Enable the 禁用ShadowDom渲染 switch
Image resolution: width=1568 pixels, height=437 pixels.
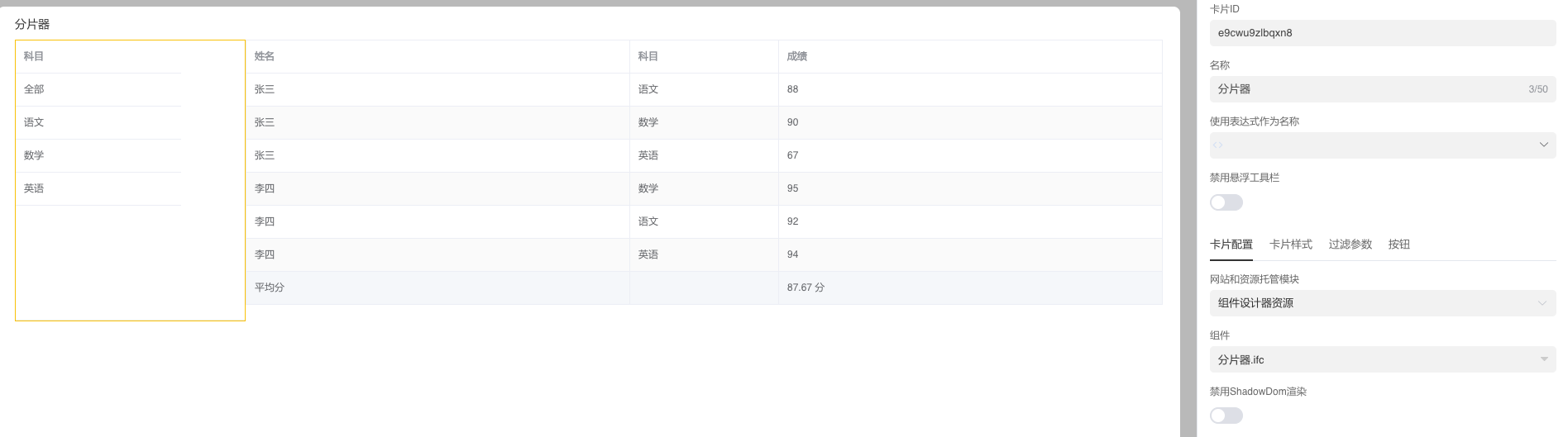(x=1226, y=416)
